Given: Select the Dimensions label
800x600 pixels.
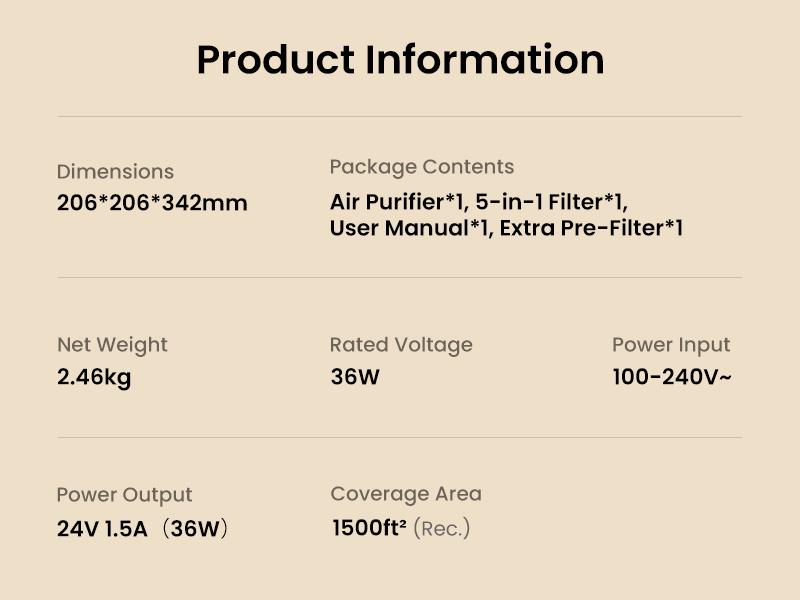Looking at the screenshot, I should click(115, 172).
